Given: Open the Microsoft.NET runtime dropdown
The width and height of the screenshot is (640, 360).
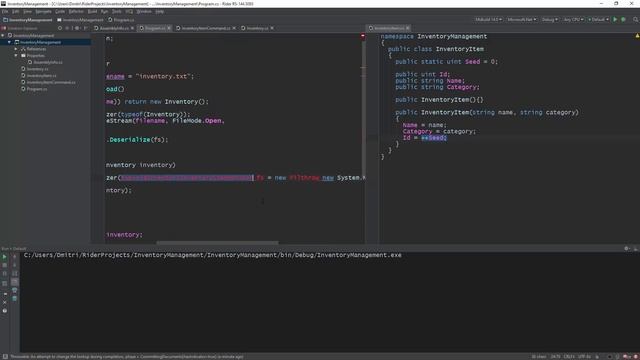Looking at the screenshot, I should point(522,20).
